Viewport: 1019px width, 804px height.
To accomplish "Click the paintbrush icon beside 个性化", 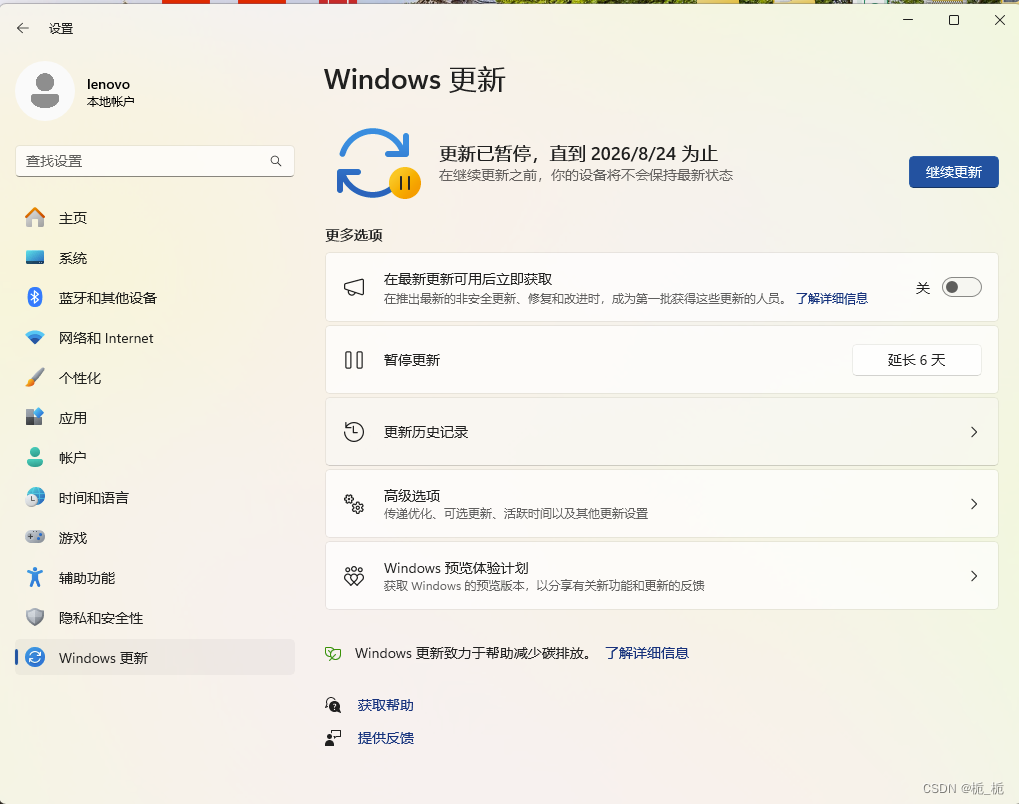I will (35, 378).
